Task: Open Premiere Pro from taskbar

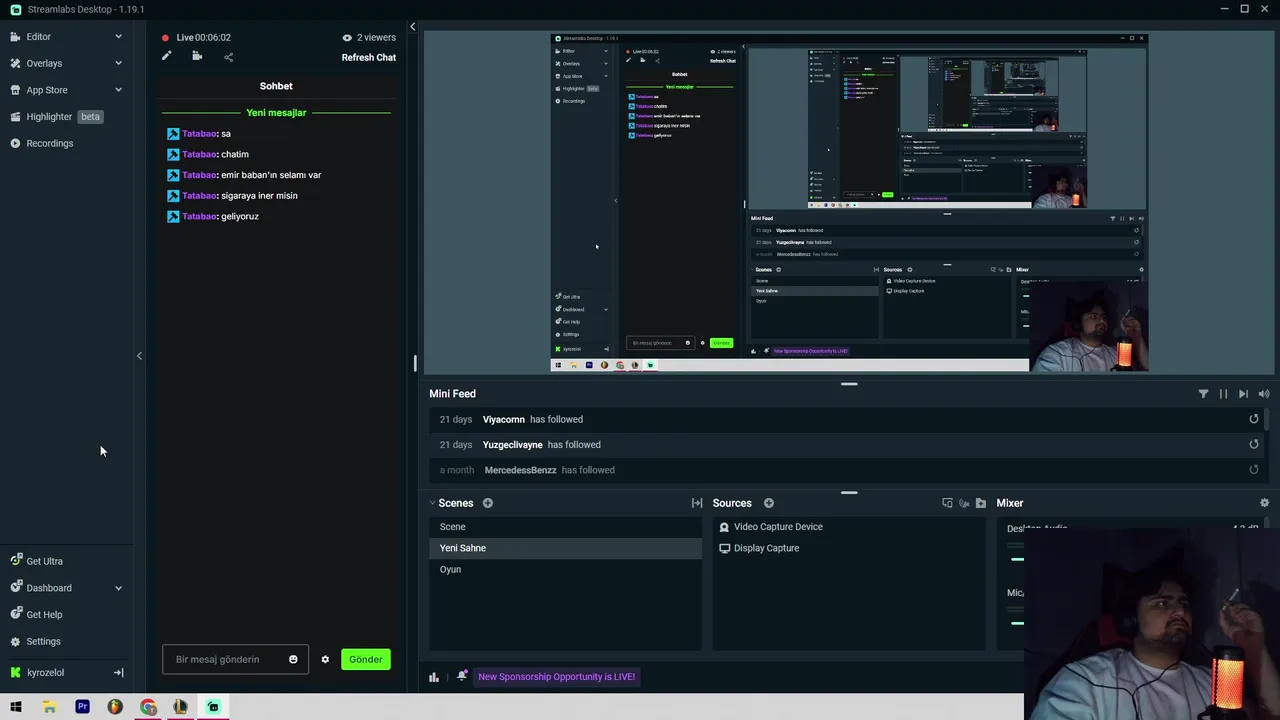Action: coord(82,707)
